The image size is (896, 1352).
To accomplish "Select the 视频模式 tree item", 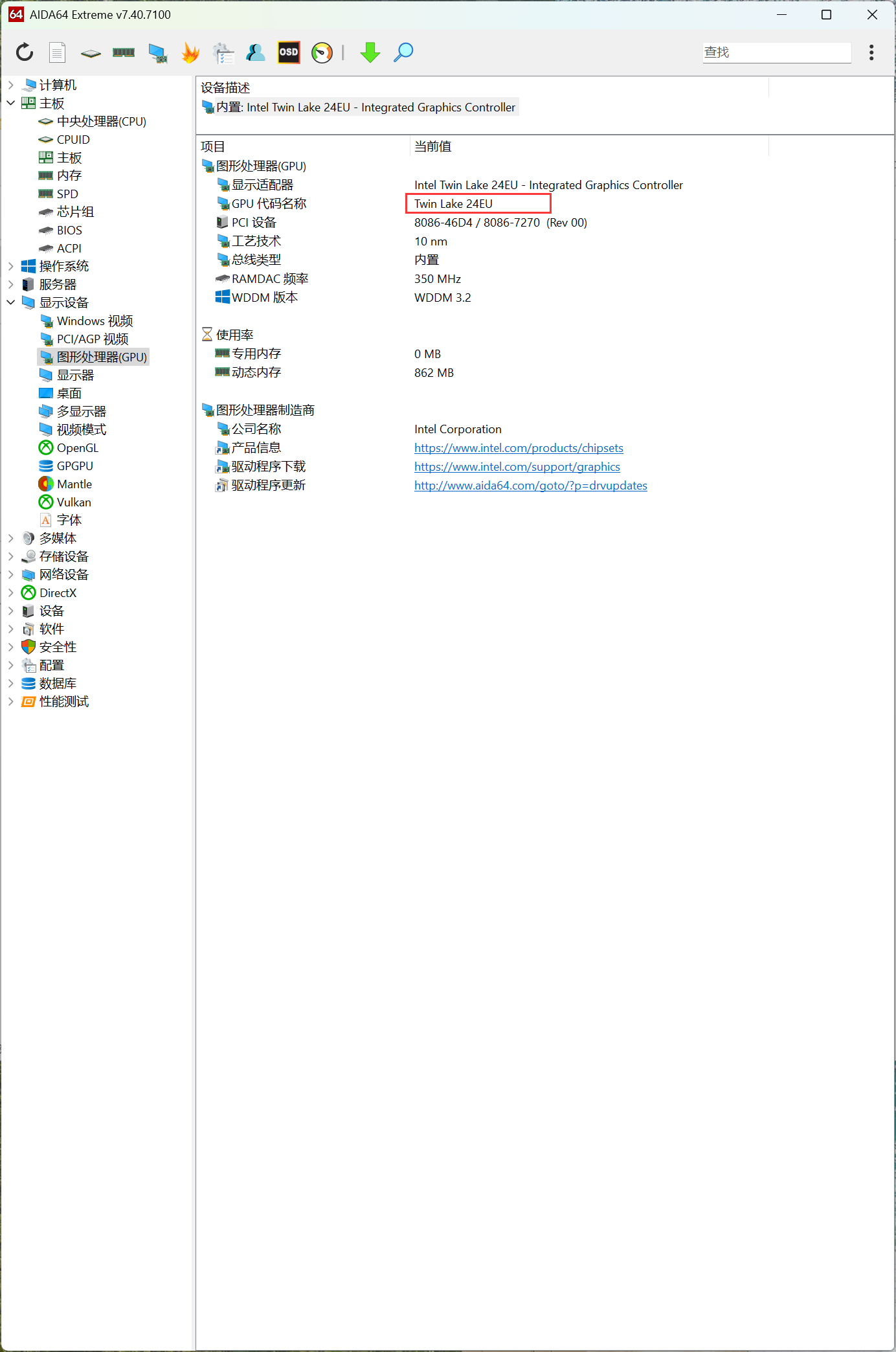I will tap(73, 429).
